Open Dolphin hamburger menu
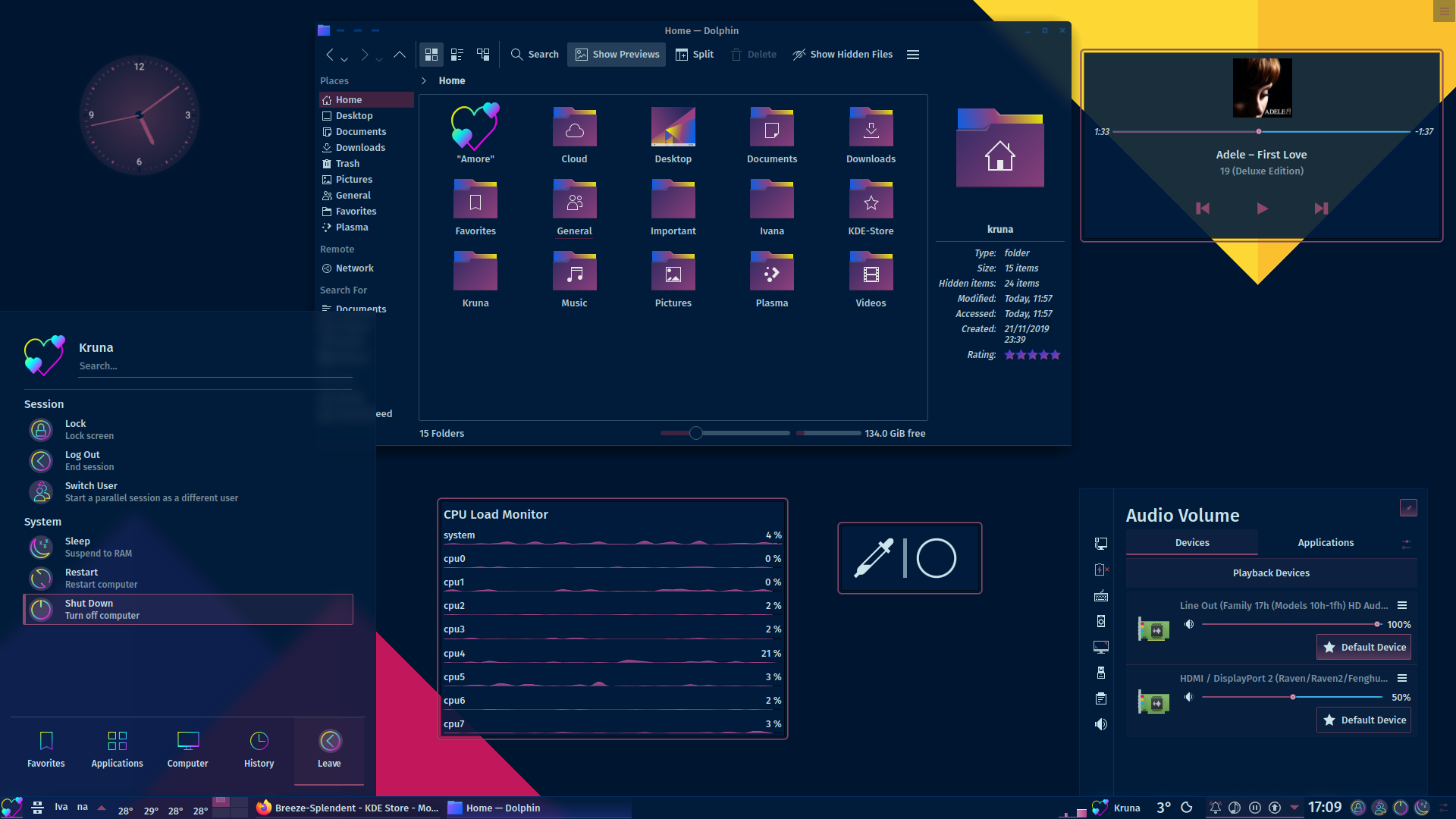Image resolution: width=1456 pixels, height=819 pixels. click(x=913, y=55)
